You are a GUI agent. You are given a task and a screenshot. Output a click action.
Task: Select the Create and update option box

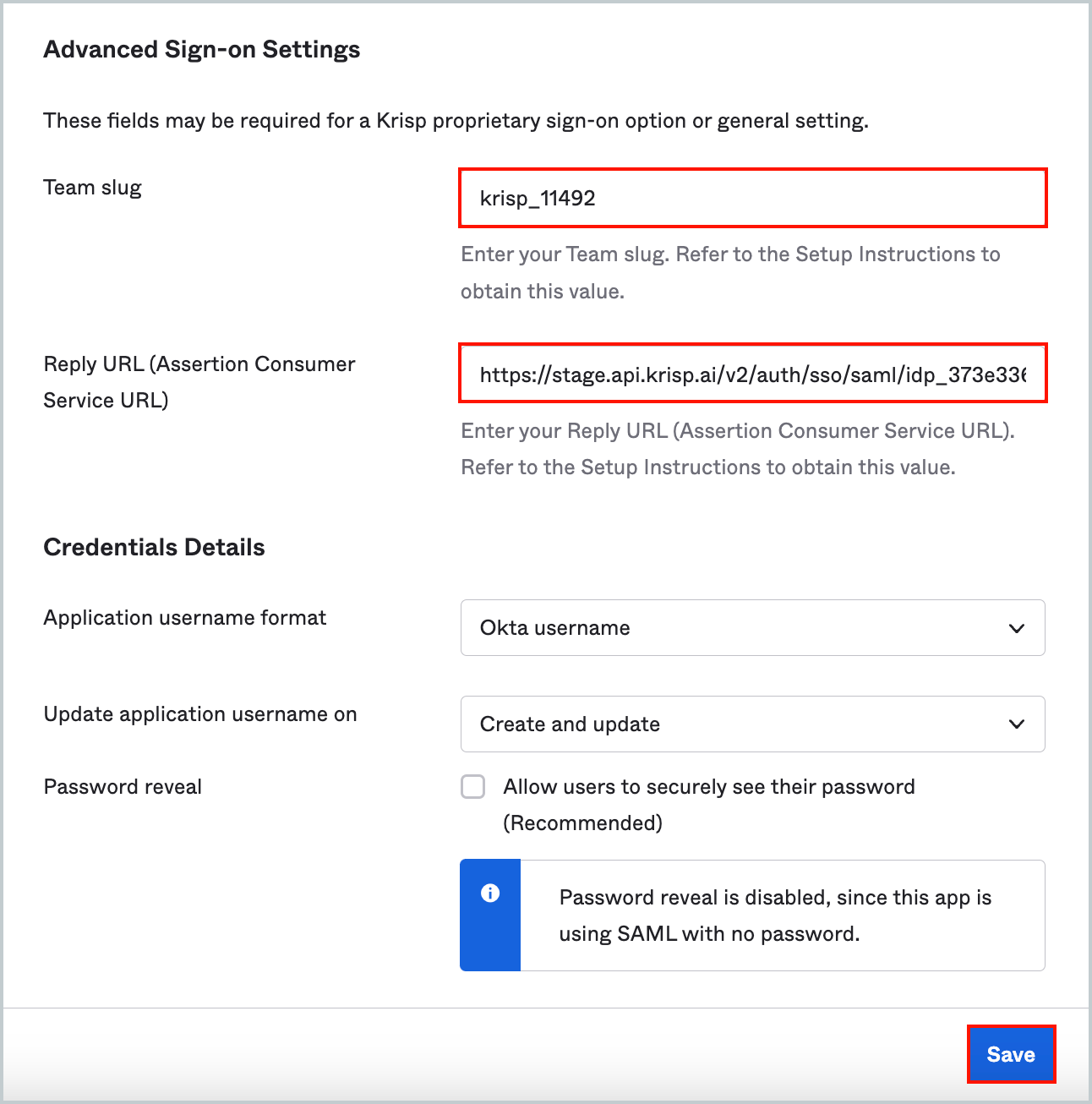coord(752,724)
